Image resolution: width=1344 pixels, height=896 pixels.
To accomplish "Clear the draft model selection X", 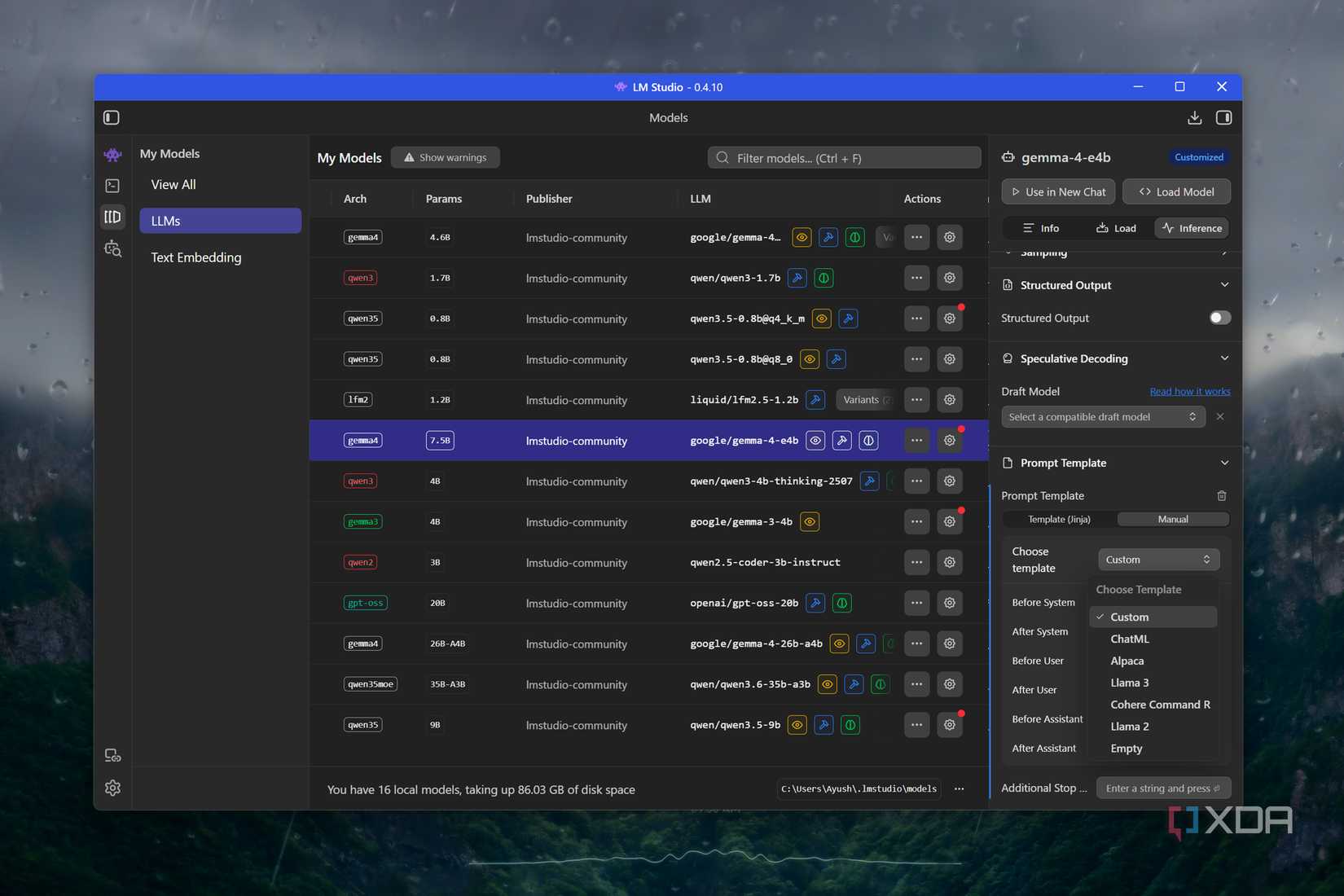I will tap(1219, 416).
